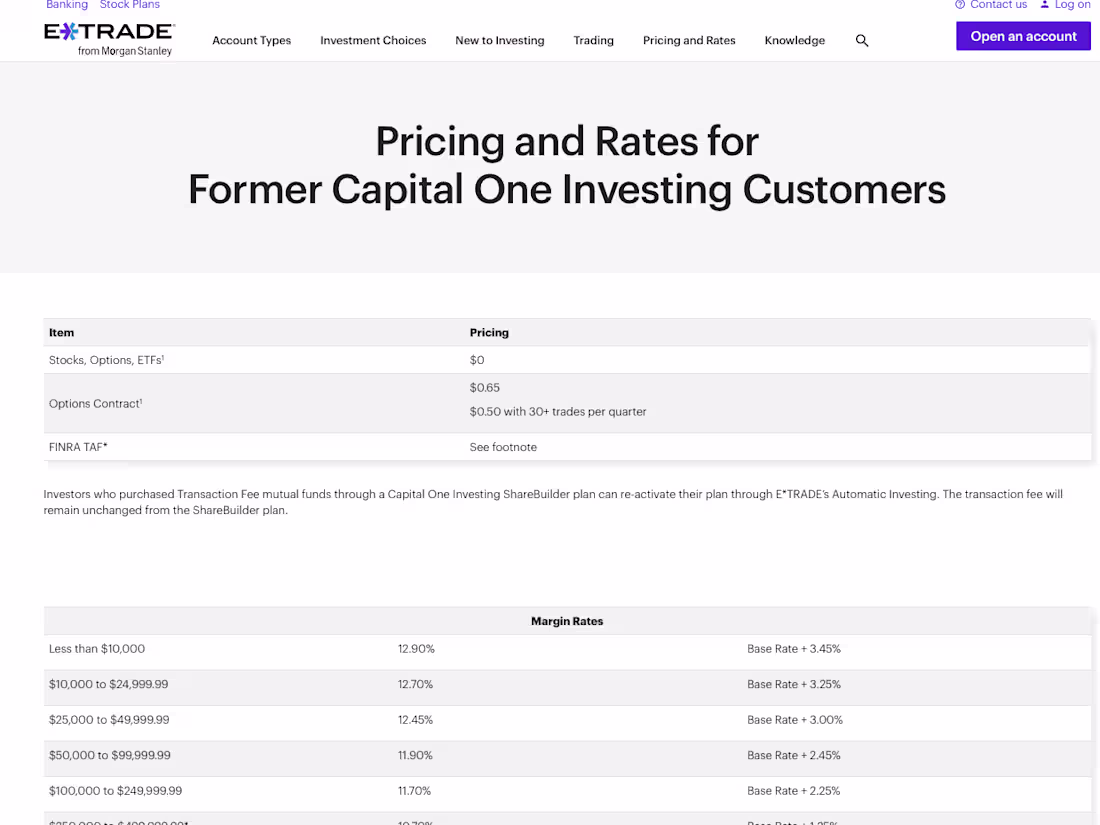Click the Contact us text link
This screenshot has width=1100, height=825.
coord(998,5)
